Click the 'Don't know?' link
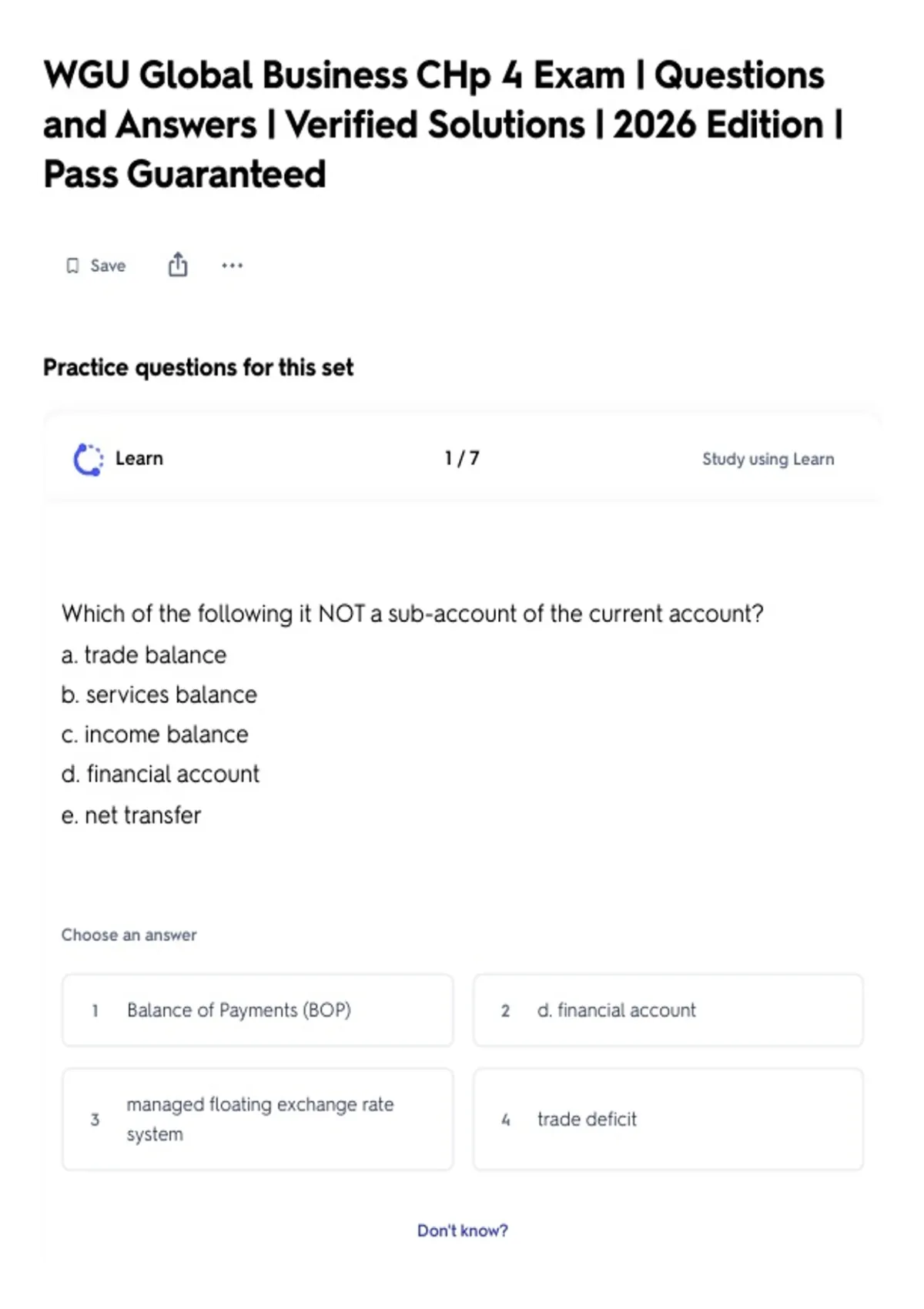 pyautogui.click(x=462, y=1230)
